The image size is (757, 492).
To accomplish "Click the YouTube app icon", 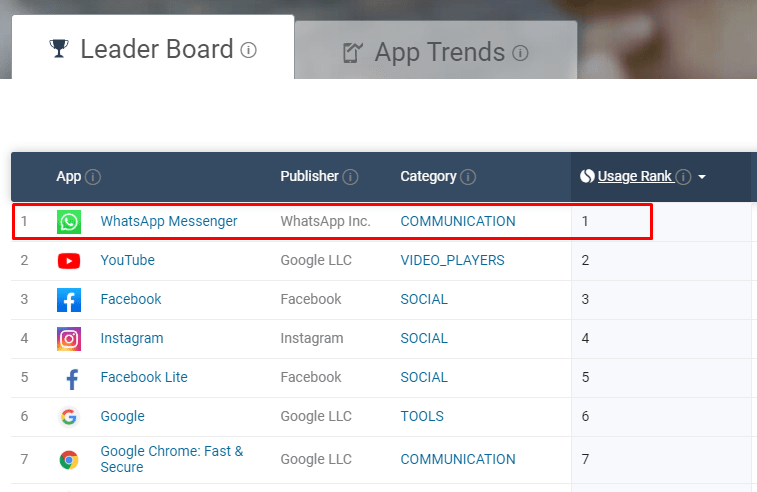I will [69, 261].
